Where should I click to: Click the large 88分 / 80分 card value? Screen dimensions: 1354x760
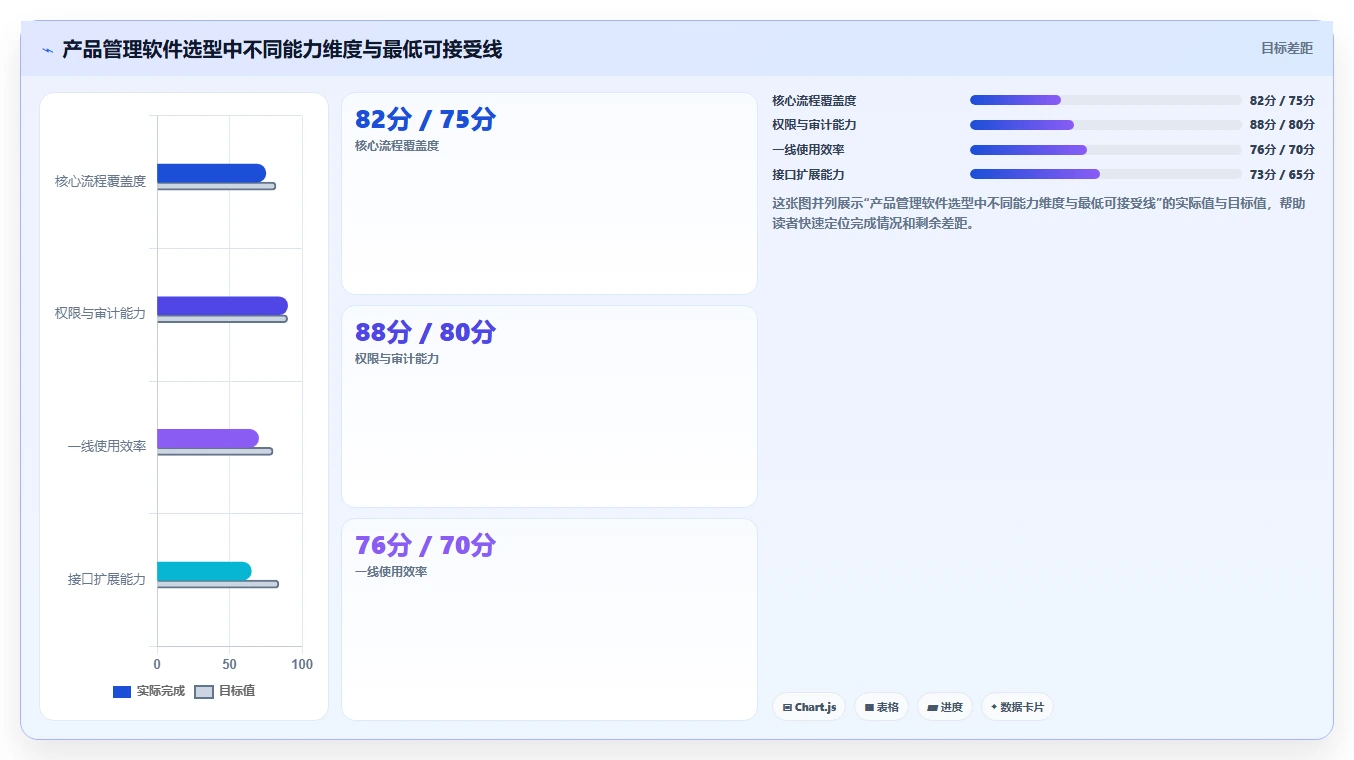[425, 332]
